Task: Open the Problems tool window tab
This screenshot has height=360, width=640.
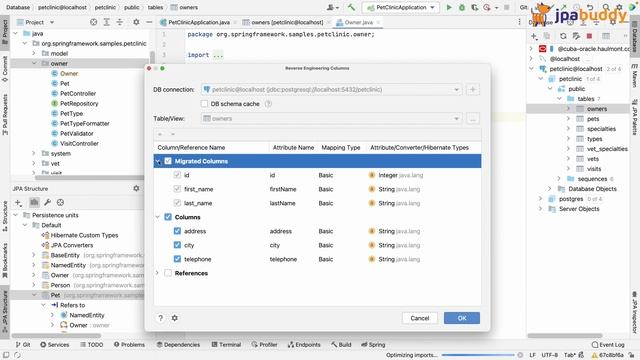Action: pos(129,344)
